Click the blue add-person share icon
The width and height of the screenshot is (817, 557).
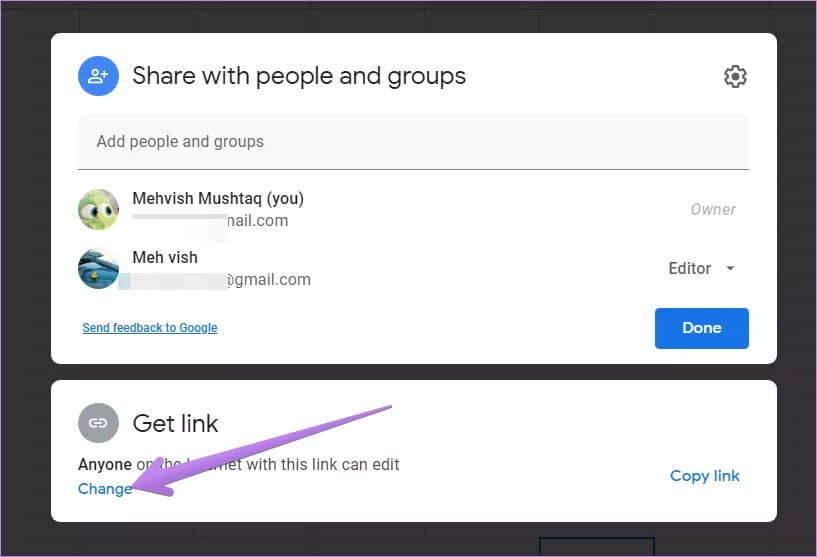98,76
